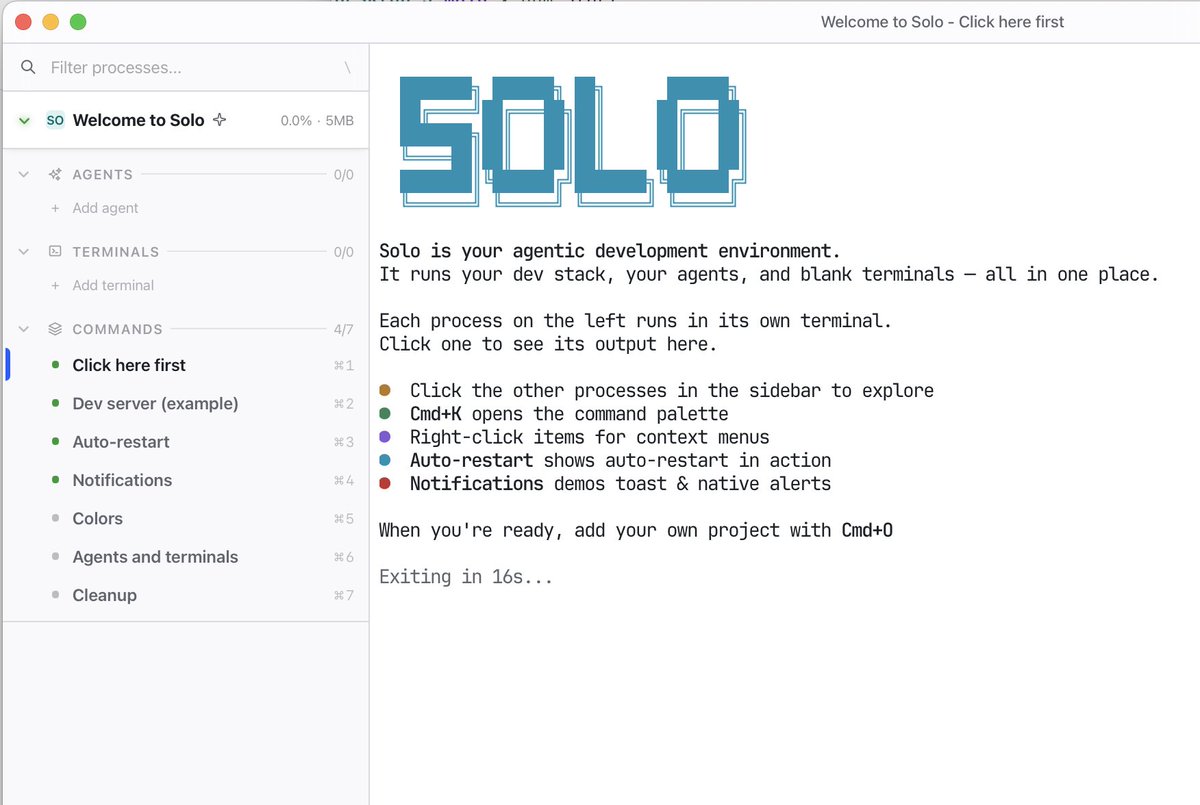Select the Welcome to Solo project title

click(138, 120)
